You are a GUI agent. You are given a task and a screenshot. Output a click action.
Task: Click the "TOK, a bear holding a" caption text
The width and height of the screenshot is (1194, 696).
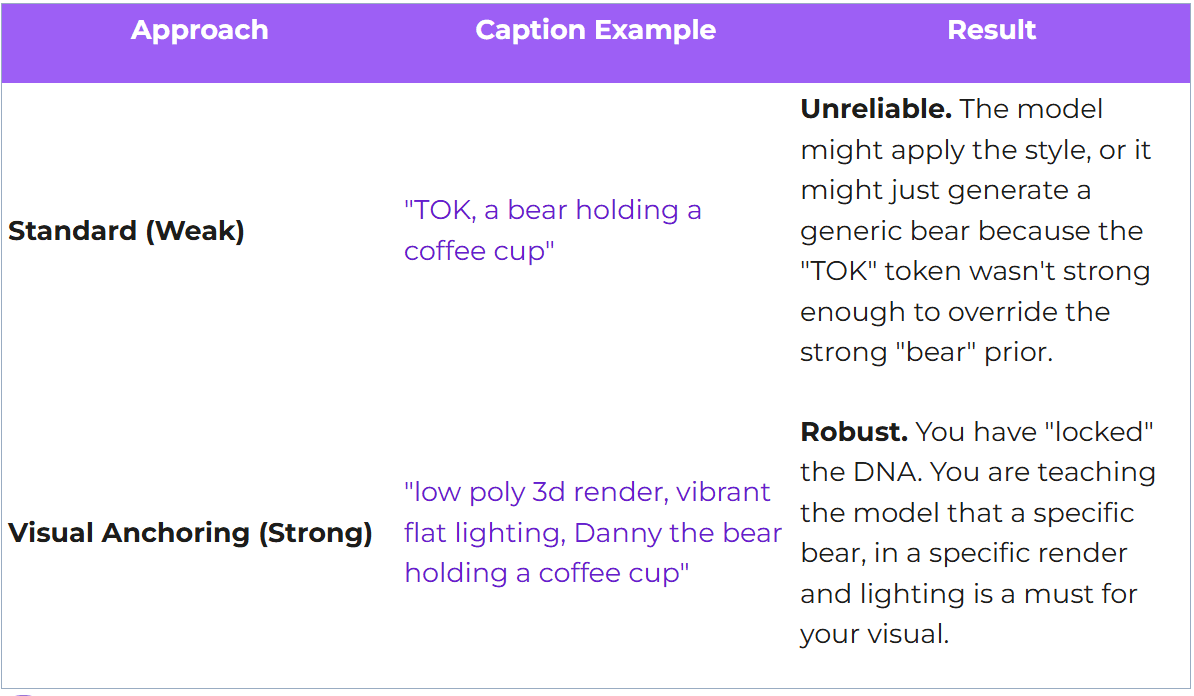[552, 210]
